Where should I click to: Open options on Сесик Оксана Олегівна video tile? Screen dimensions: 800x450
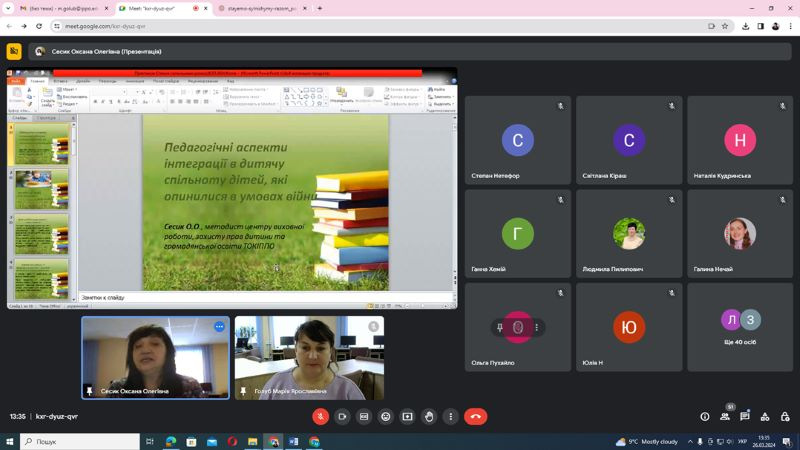219,327
